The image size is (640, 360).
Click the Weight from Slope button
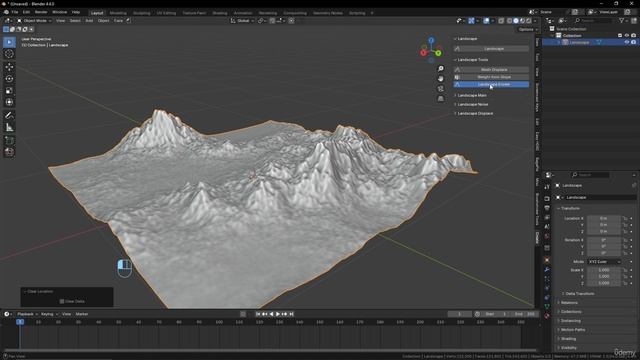491,77
